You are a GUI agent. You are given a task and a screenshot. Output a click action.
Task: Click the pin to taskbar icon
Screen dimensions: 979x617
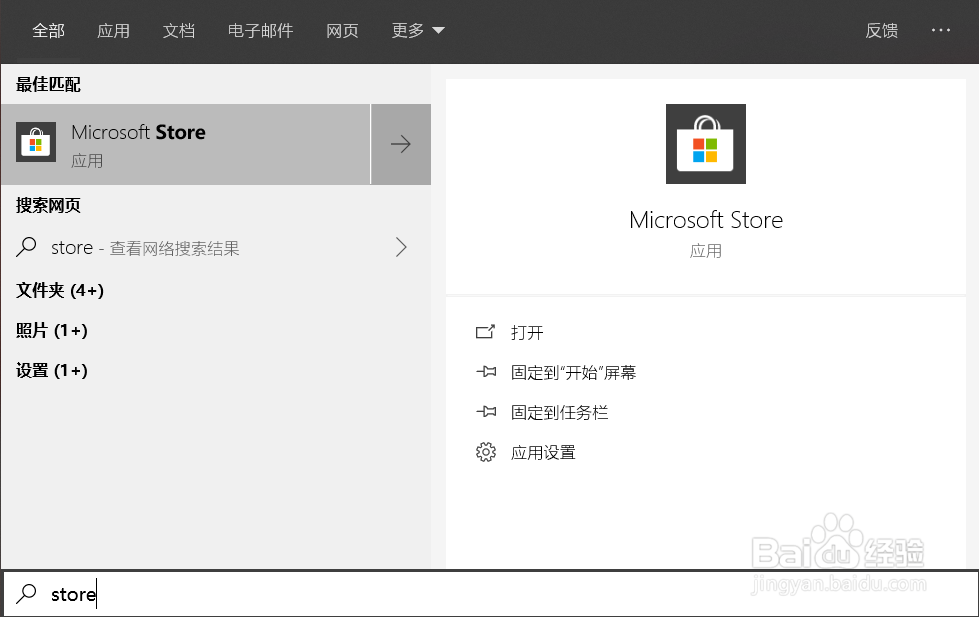tap(486, 412)
